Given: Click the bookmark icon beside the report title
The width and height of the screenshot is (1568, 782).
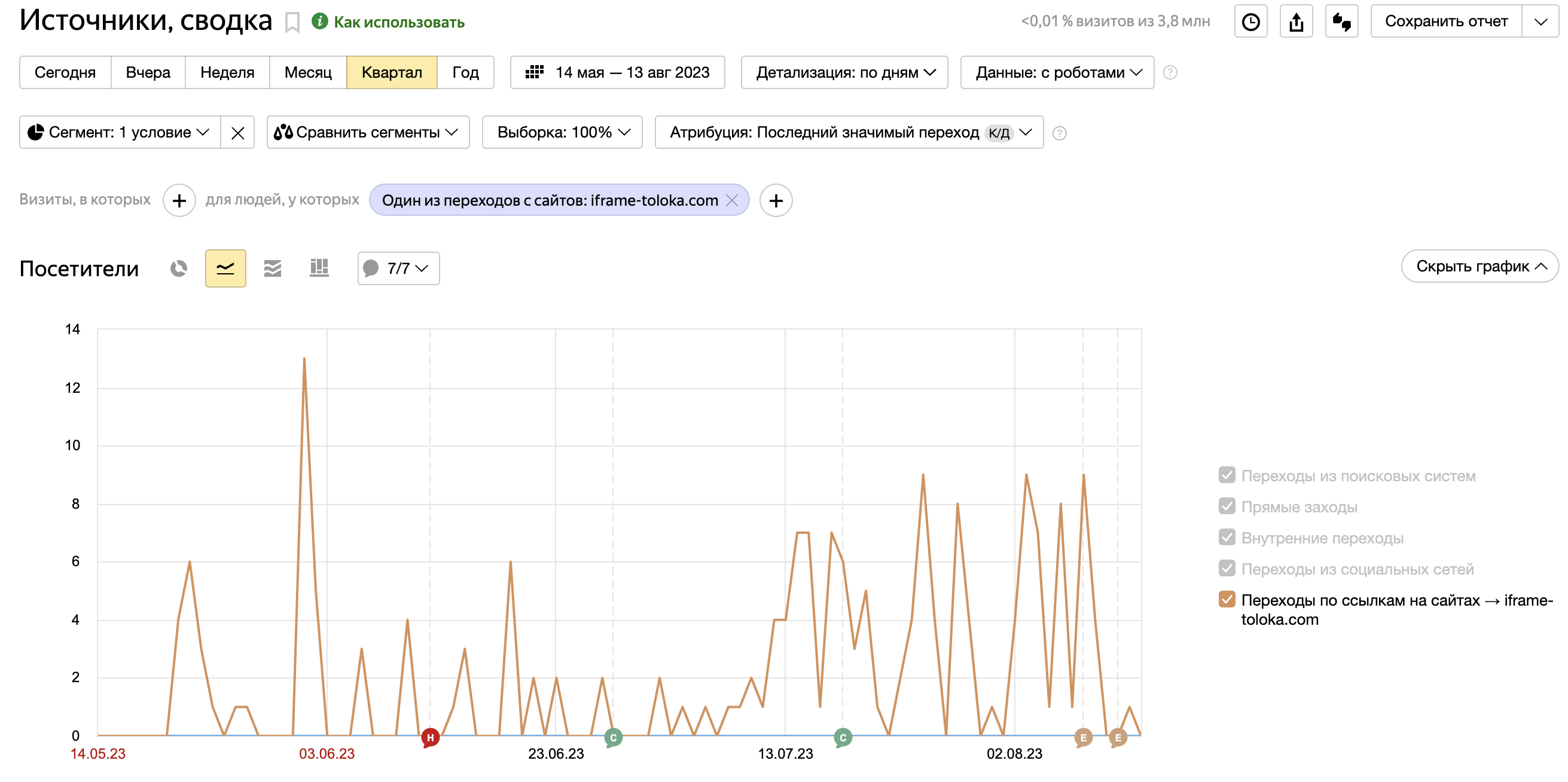Looking at the screenshot, I should tap(292, 23).
